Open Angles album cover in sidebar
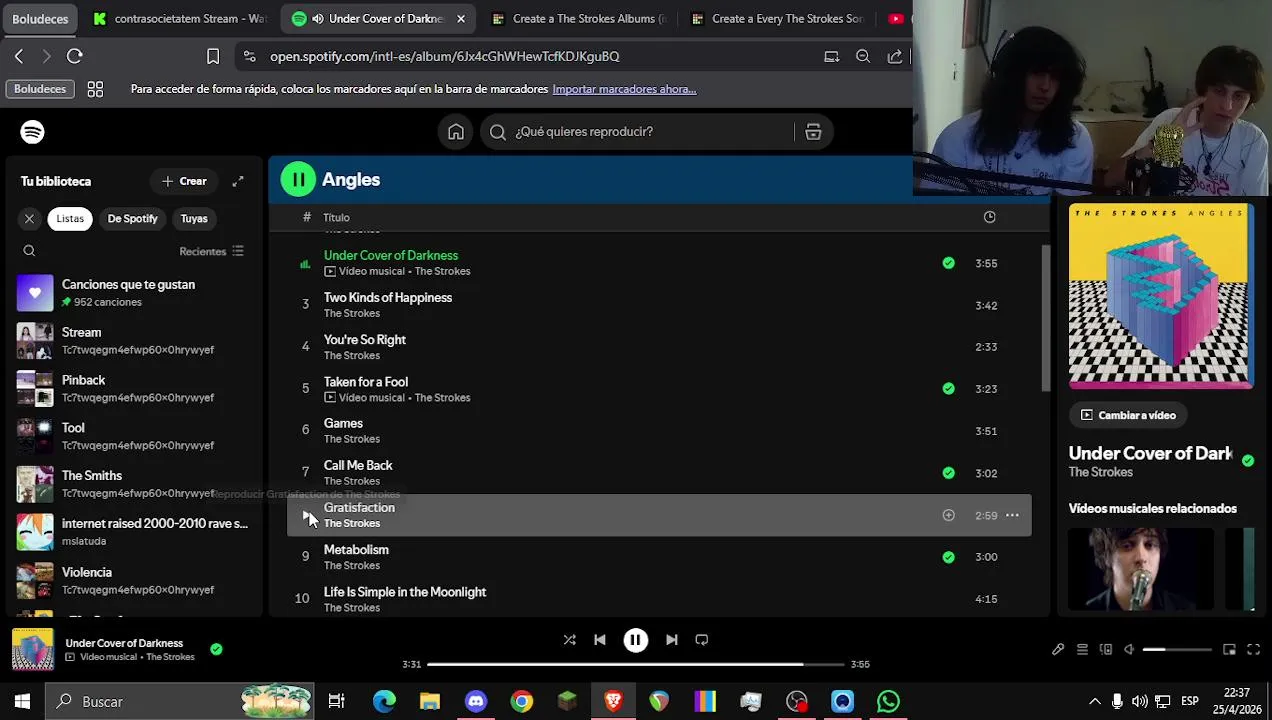Image resolution: width=1272 pixels, height=720 pixels. pos(1160,296)
